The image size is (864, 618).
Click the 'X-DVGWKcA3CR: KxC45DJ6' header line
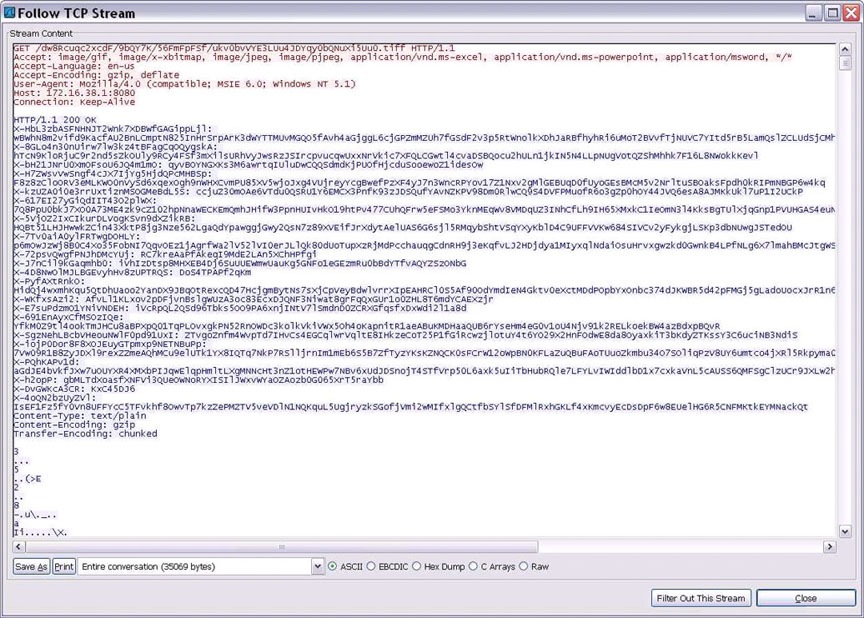coord(74,388)
